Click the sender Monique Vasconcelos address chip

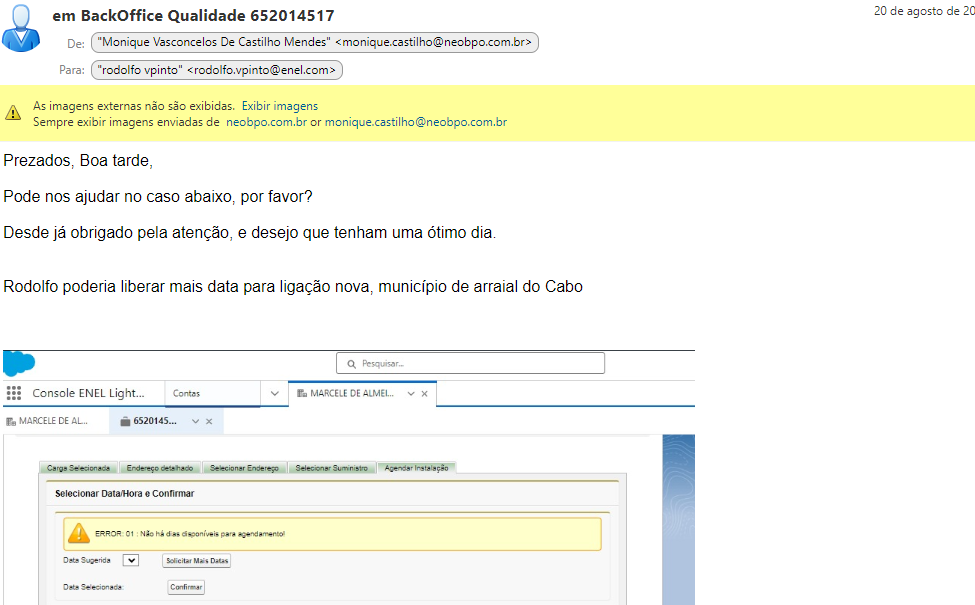315,42
